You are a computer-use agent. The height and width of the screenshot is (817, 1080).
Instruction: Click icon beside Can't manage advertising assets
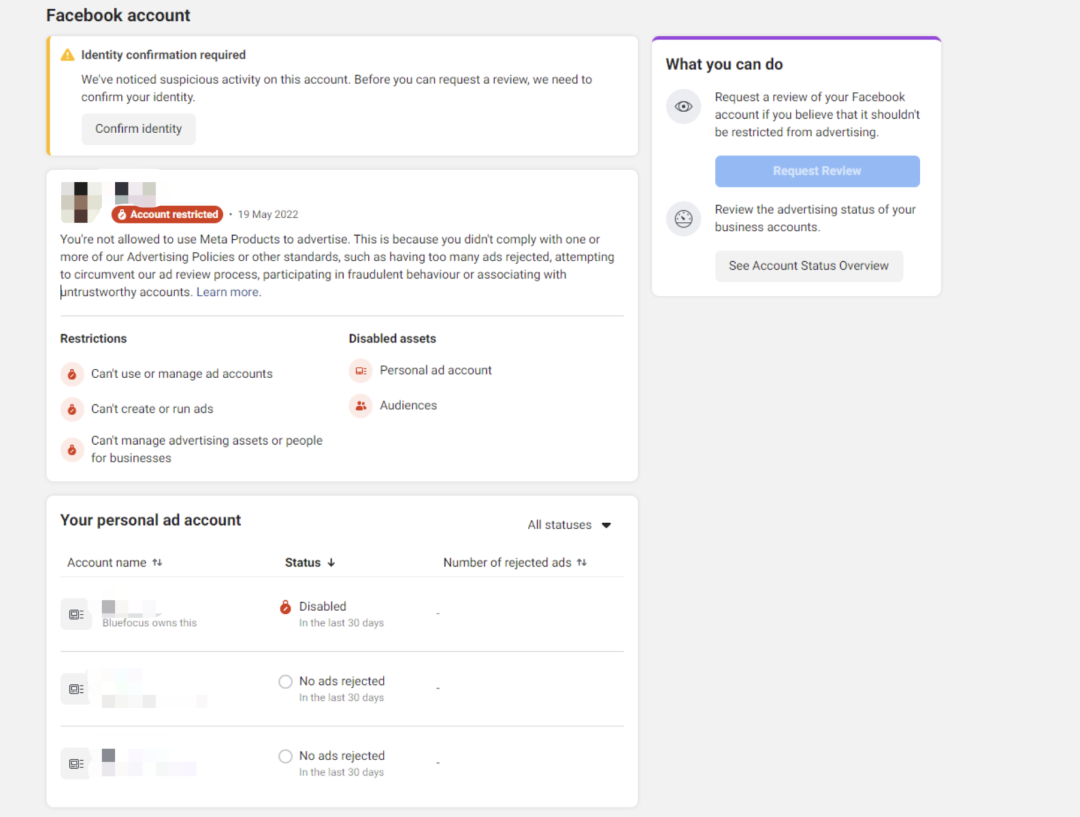[72, 449]
